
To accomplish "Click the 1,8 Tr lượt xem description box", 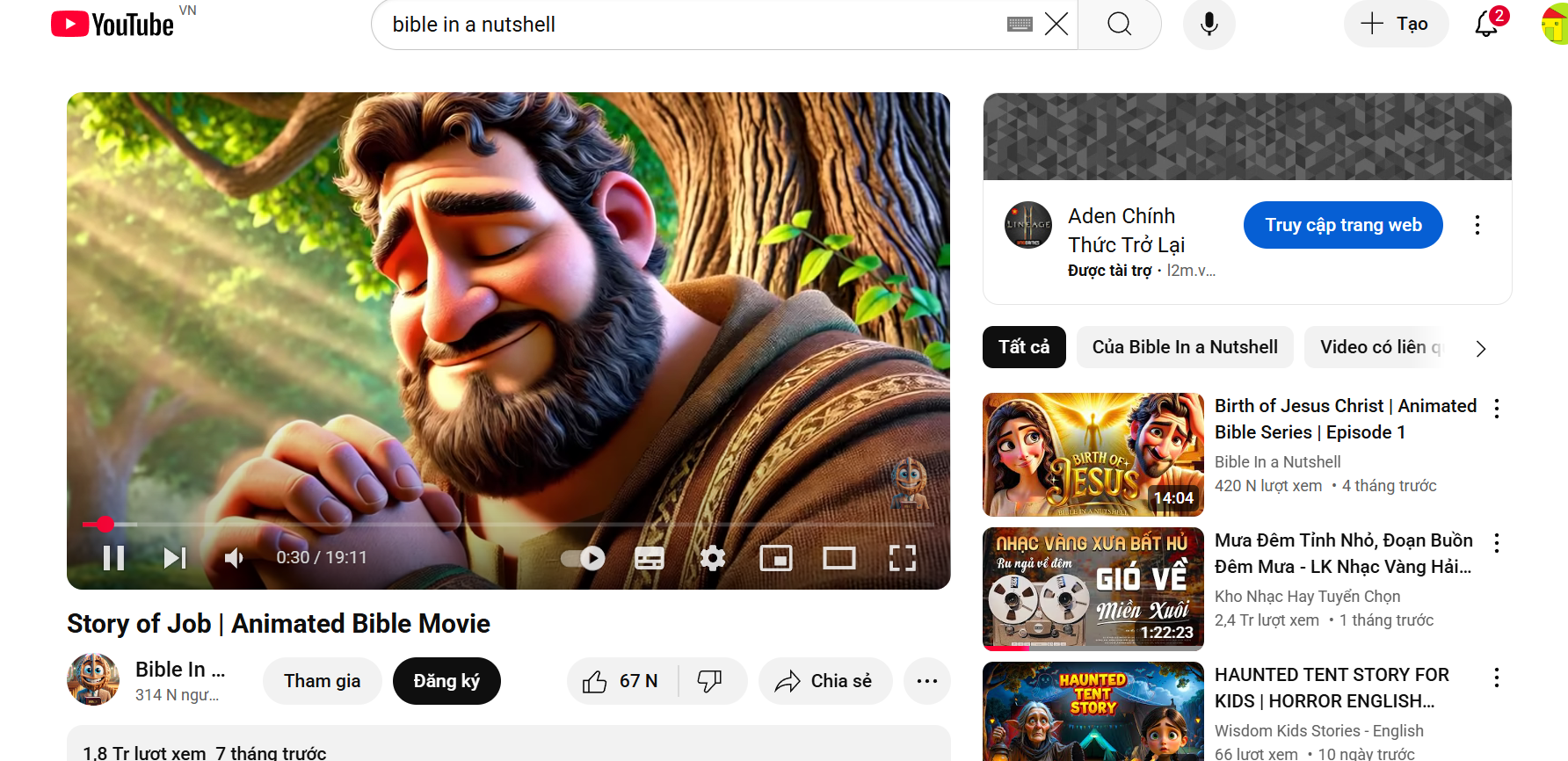I will tap(508, 743).
